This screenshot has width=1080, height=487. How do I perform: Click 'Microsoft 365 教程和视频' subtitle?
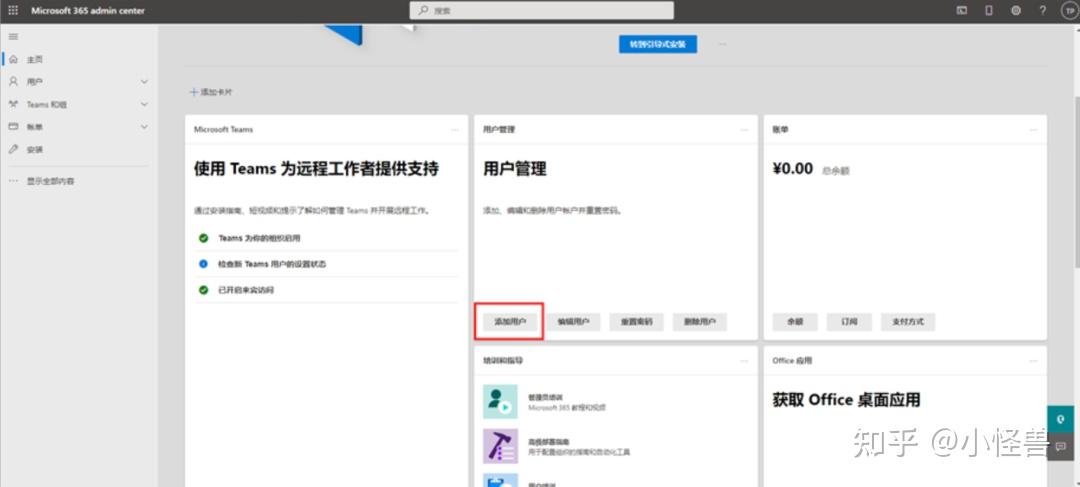(x=567, y=408)
